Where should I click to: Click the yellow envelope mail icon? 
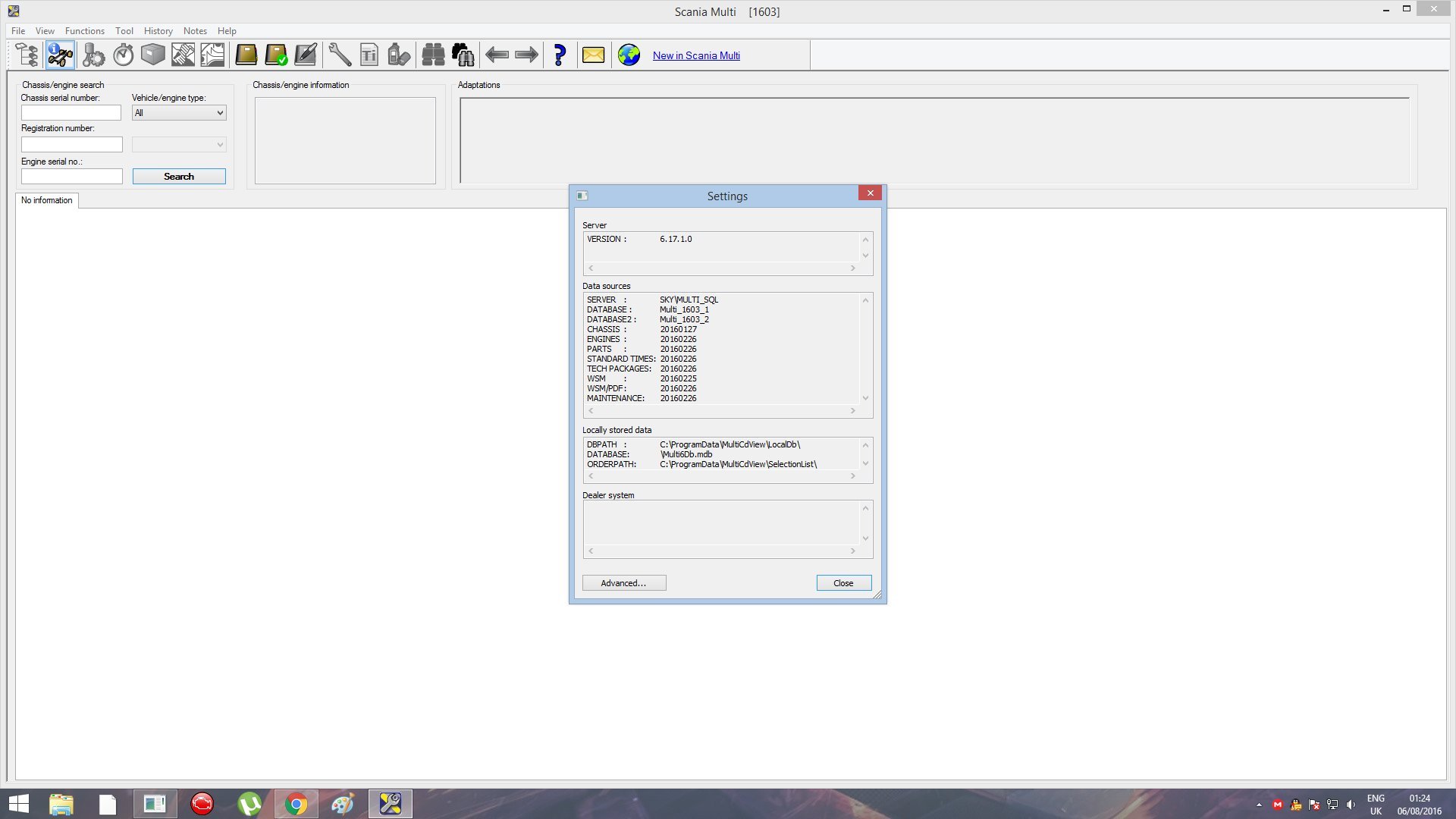click(593, 55)
